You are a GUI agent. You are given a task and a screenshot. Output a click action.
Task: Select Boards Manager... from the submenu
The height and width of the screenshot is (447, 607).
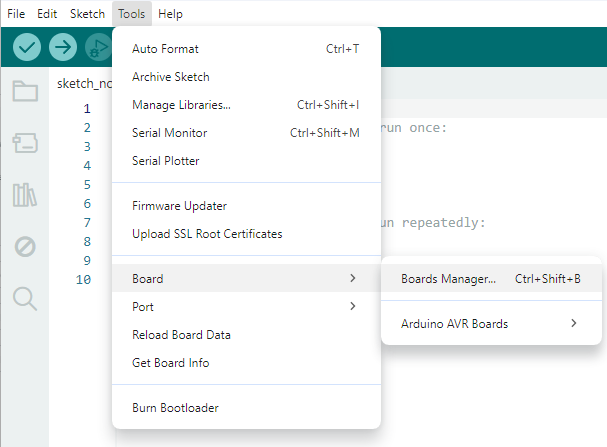[448, 279]
